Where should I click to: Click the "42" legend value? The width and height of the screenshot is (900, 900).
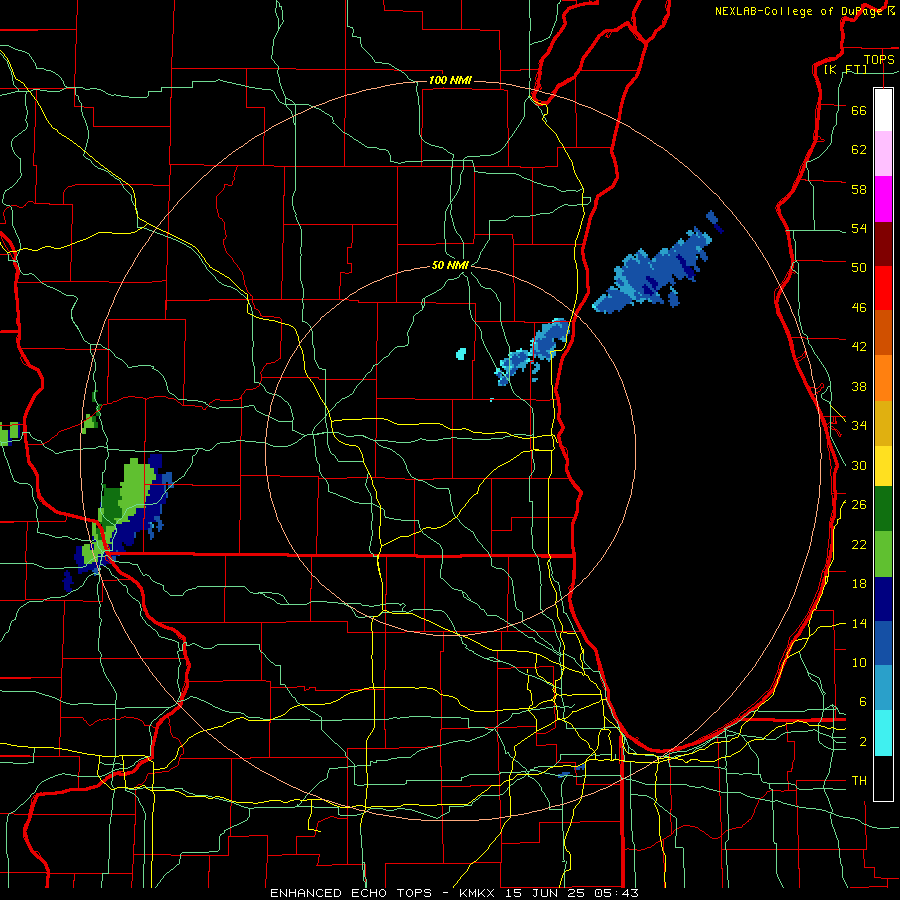tap(859, 347)
